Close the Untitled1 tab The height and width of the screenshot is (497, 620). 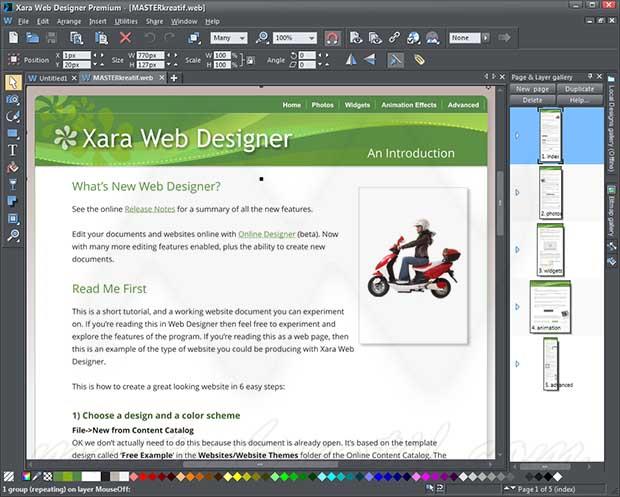74,78
